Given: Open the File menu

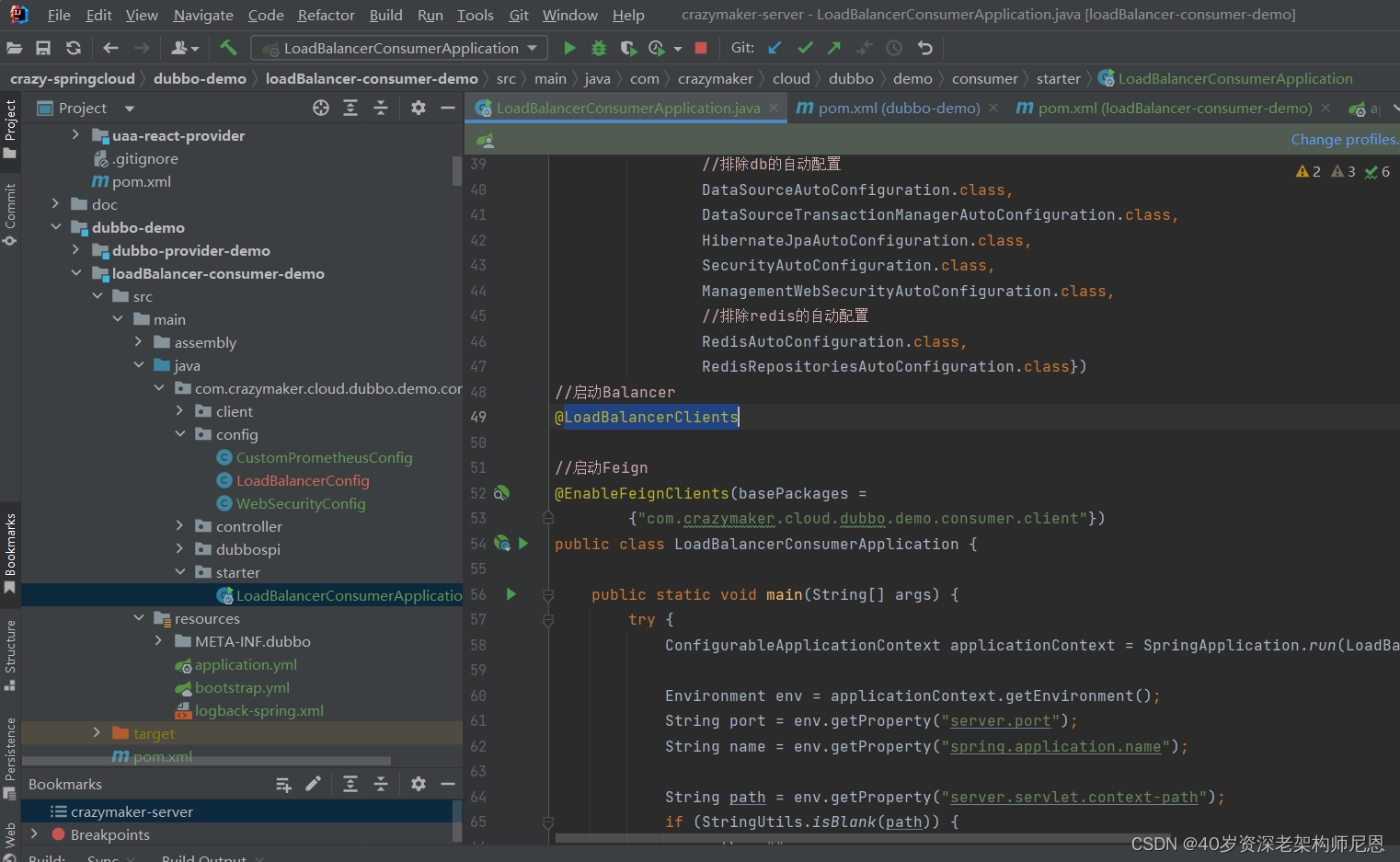Looking at the screenshot, I should click(x=59, y=15).
